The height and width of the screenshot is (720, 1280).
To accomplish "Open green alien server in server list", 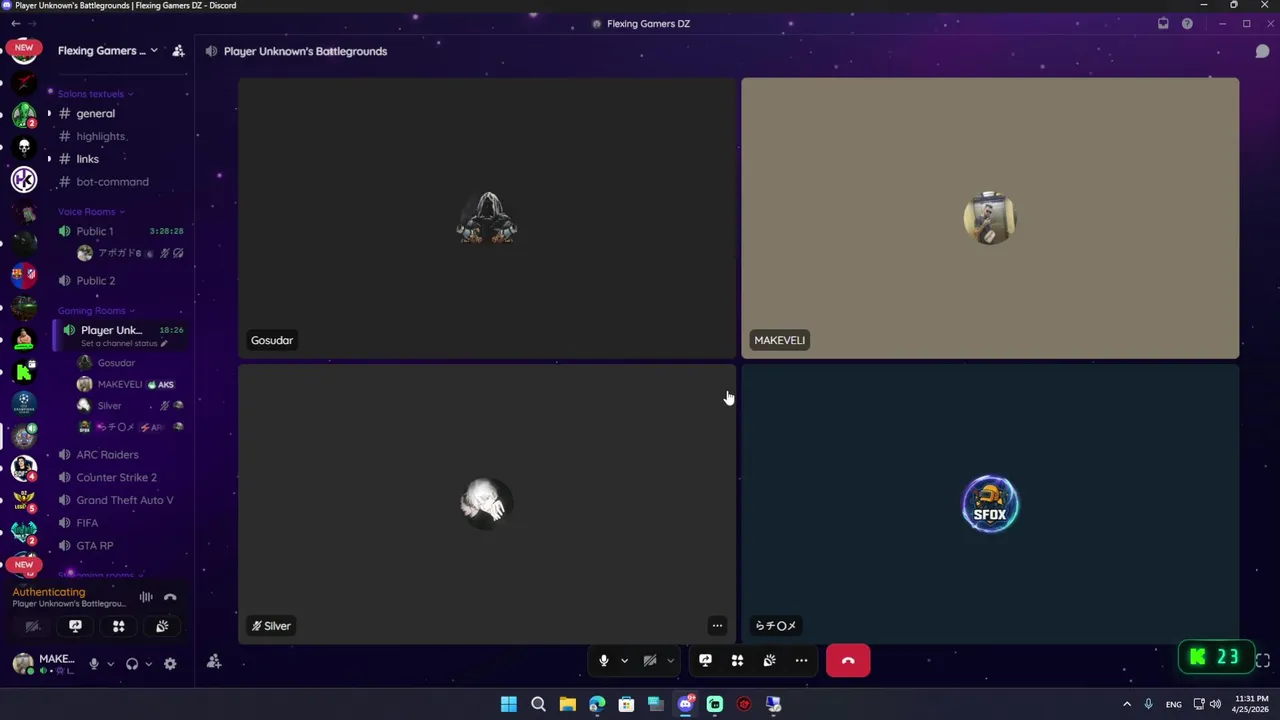I will coord(24,115).
